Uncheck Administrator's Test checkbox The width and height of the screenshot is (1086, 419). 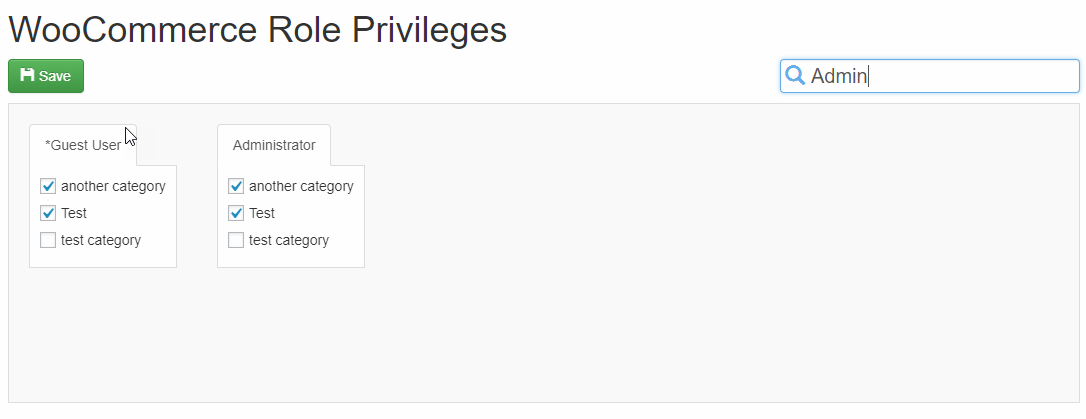tap(236, 213)
